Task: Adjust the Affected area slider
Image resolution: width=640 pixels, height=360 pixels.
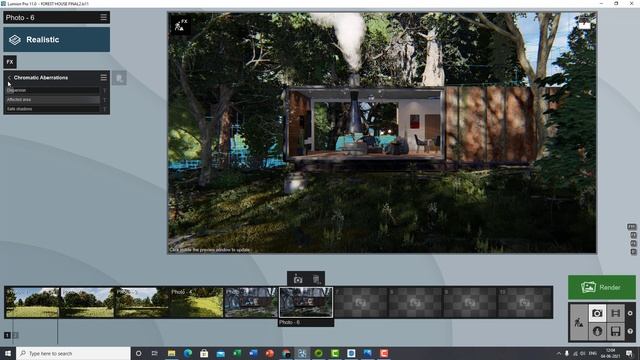Action: click(x=53, y=100)
